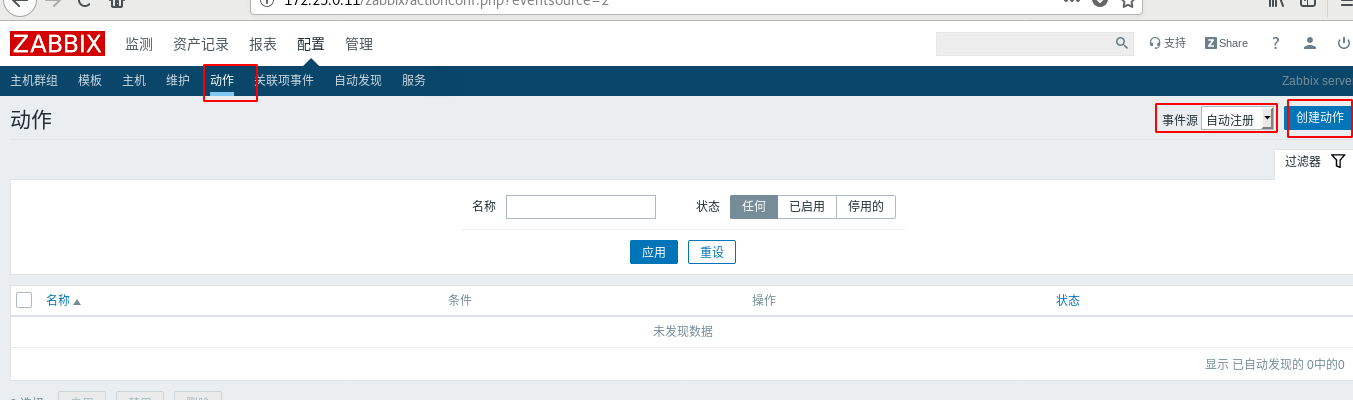This screenshot has height=400, width=1353.
Task: Go to 关联项事件 submenu
Action: tap(284, 80)
